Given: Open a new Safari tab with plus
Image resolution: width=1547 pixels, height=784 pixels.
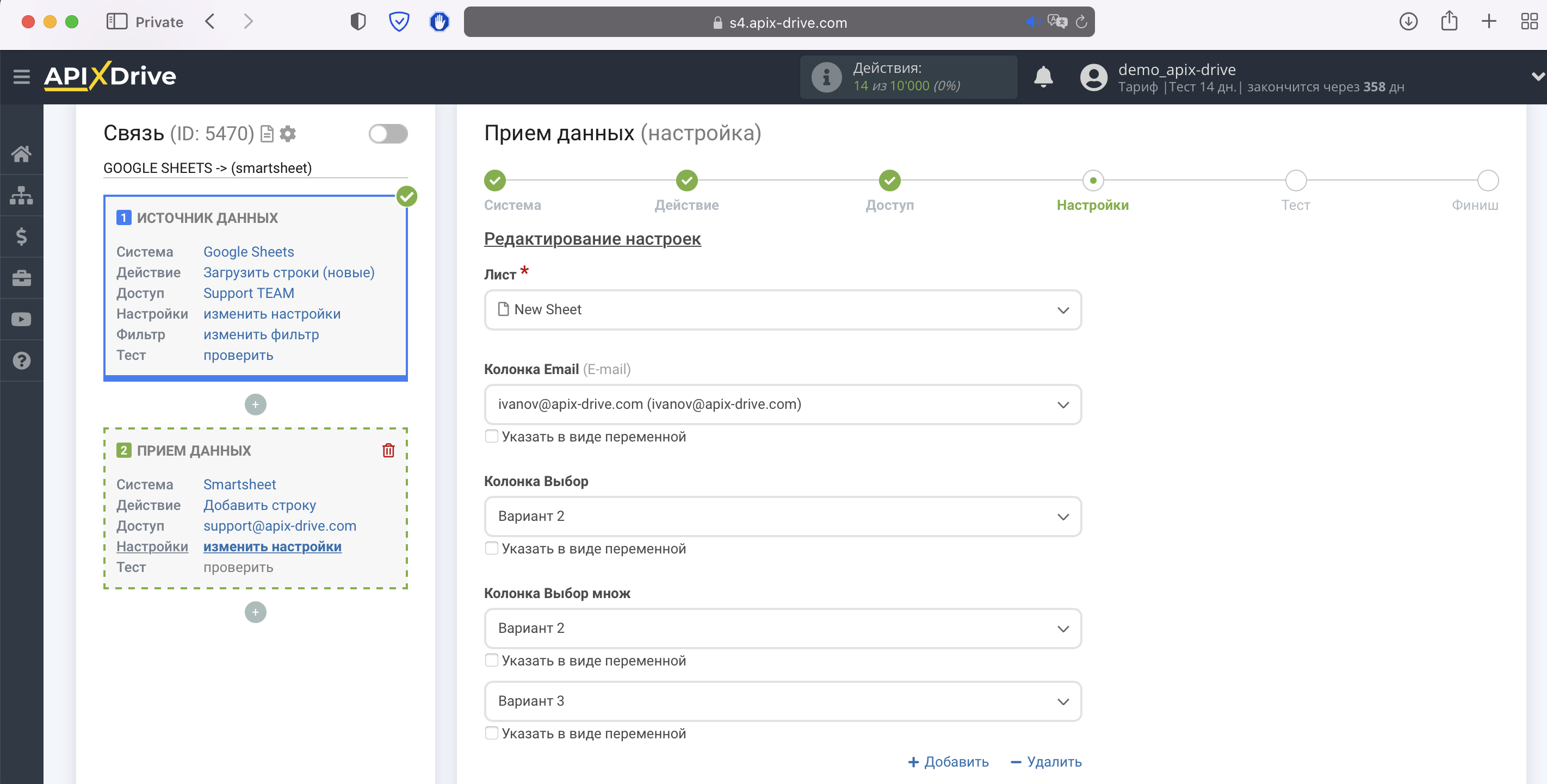Looking at the screenshot, I should (1489, 22).
